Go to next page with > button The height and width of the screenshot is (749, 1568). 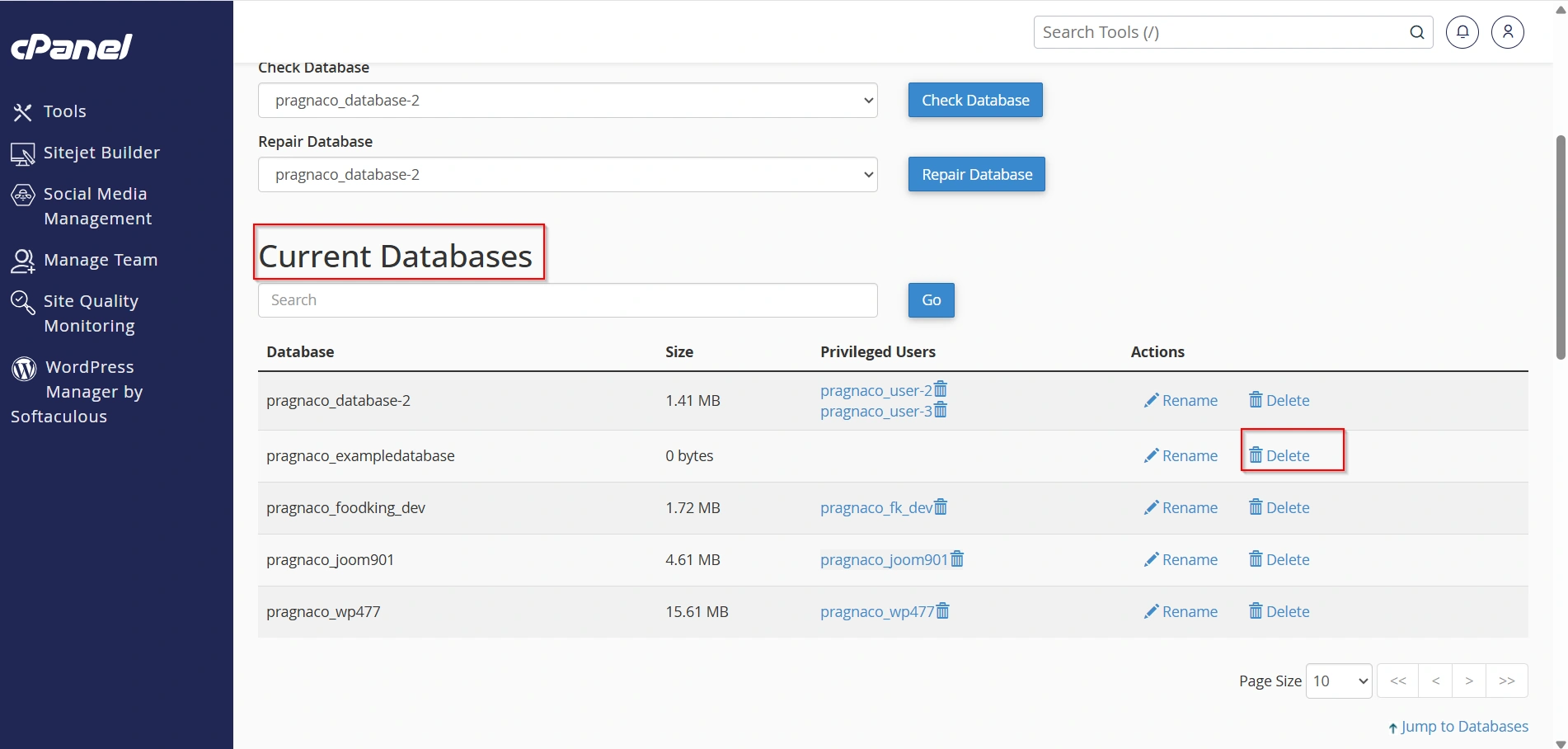[1469, 681]
